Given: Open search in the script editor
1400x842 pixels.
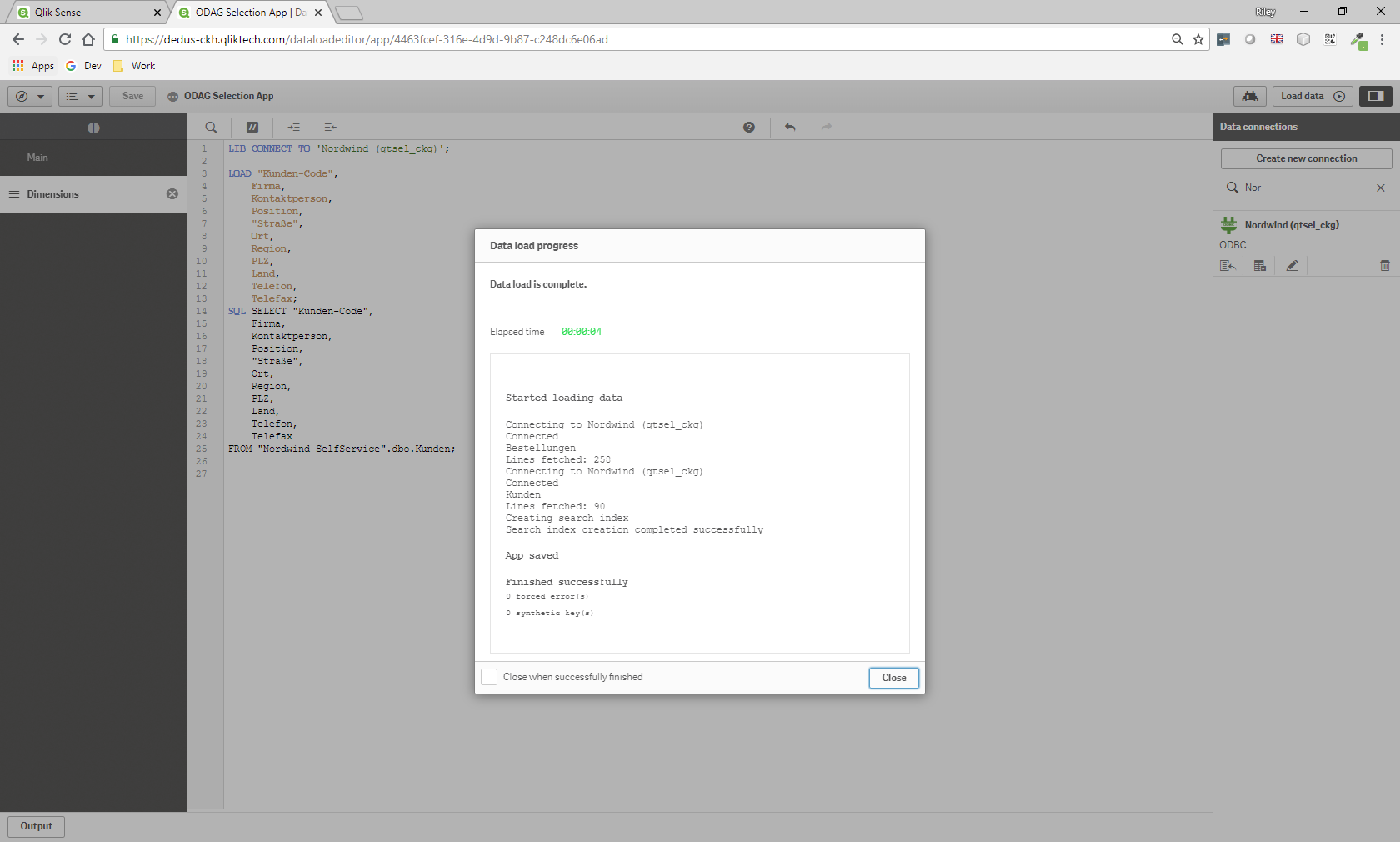Looking at the screenshot, I should [x=211, y=128].
